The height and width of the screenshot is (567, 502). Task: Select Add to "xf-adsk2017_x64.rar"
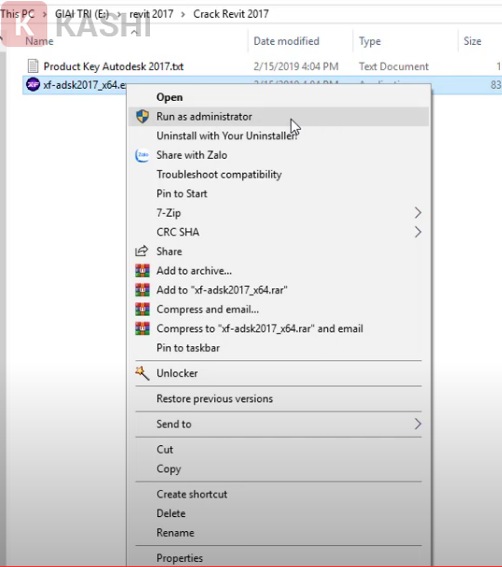point(222,290)
